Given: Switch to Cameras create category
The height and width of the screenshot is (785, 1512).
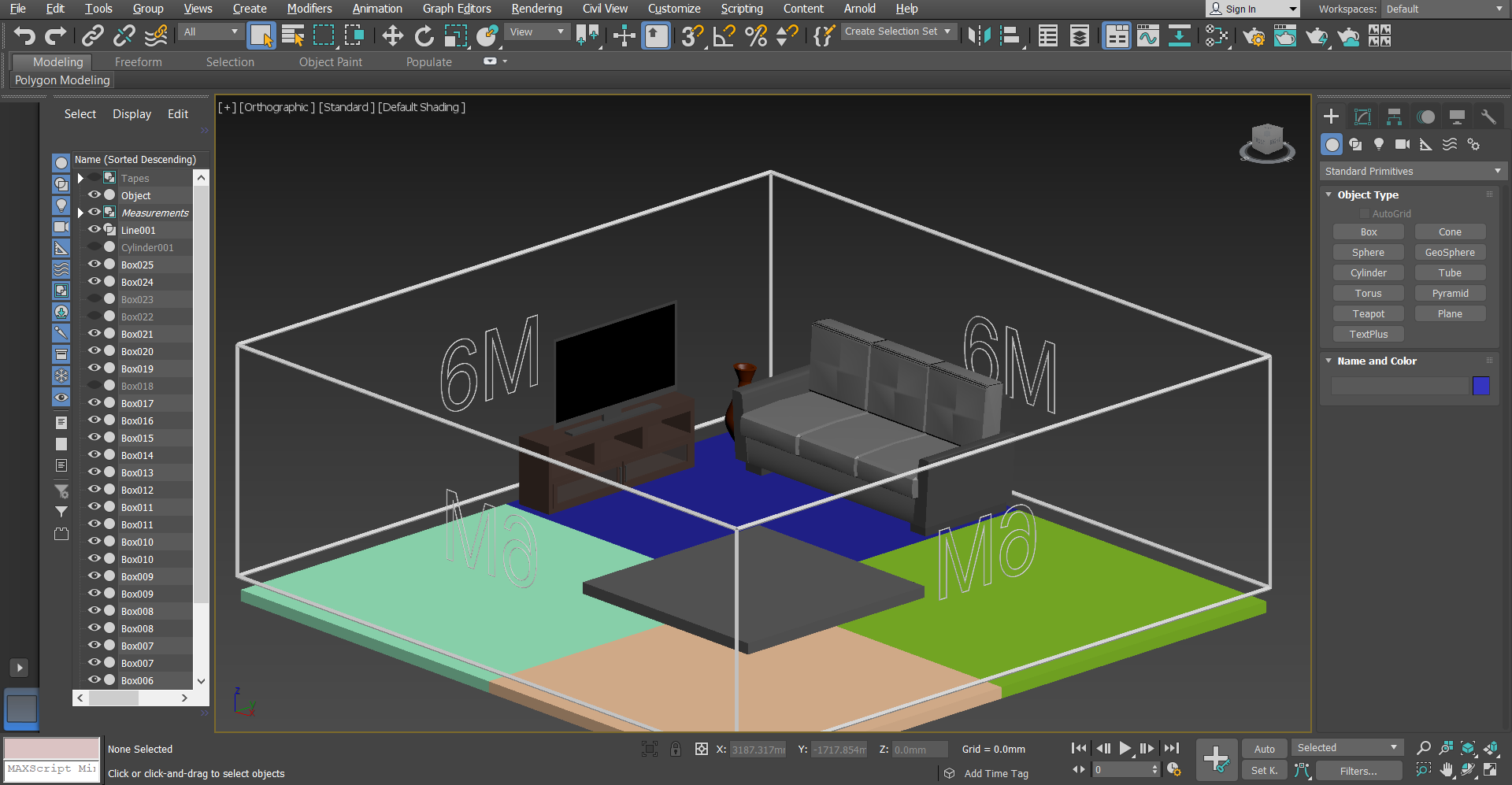Looking at the screenshot, I should click(1402, 144).
